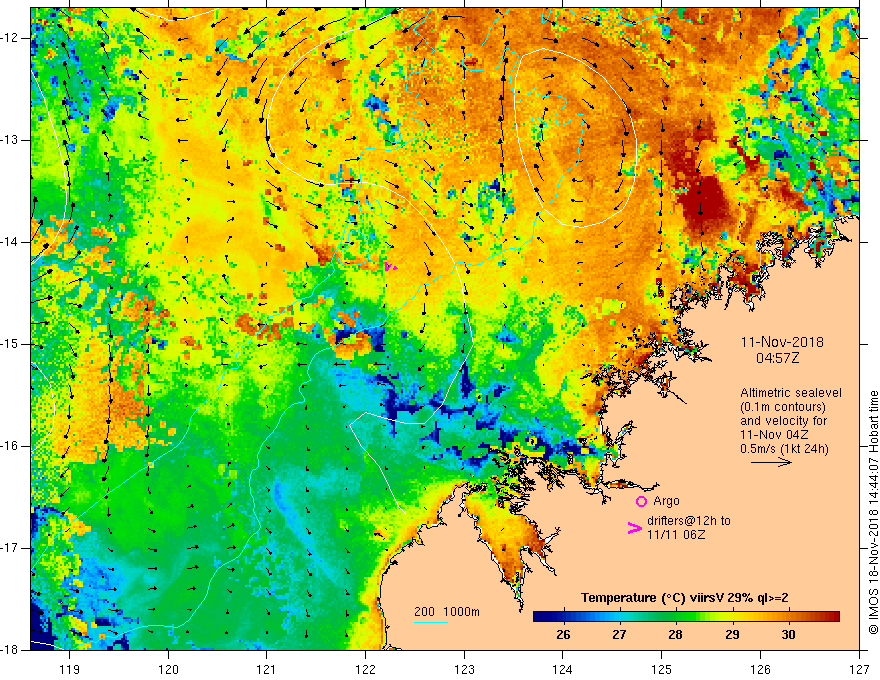
Task: Click the longitude label 124
Action: [563, 669]
